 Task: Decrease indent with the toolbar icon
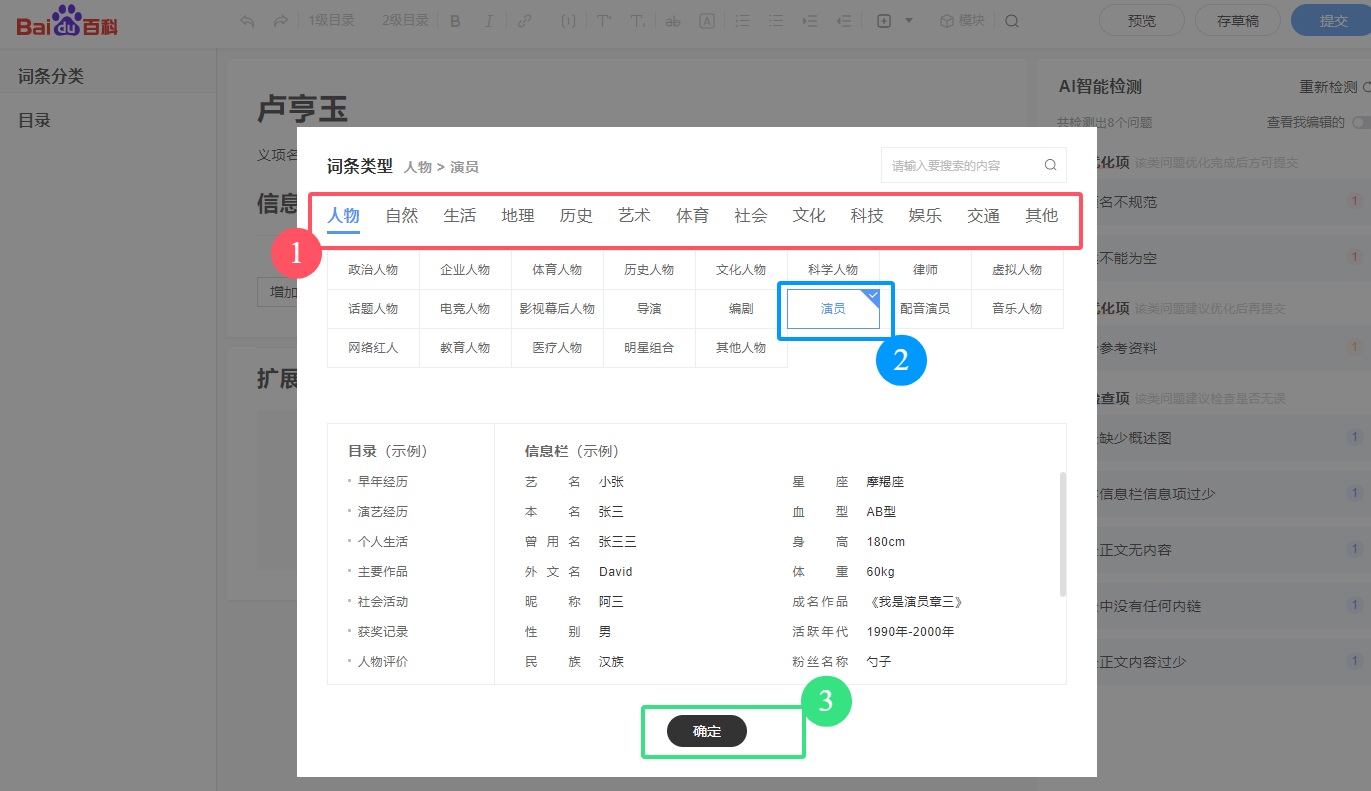844,21
